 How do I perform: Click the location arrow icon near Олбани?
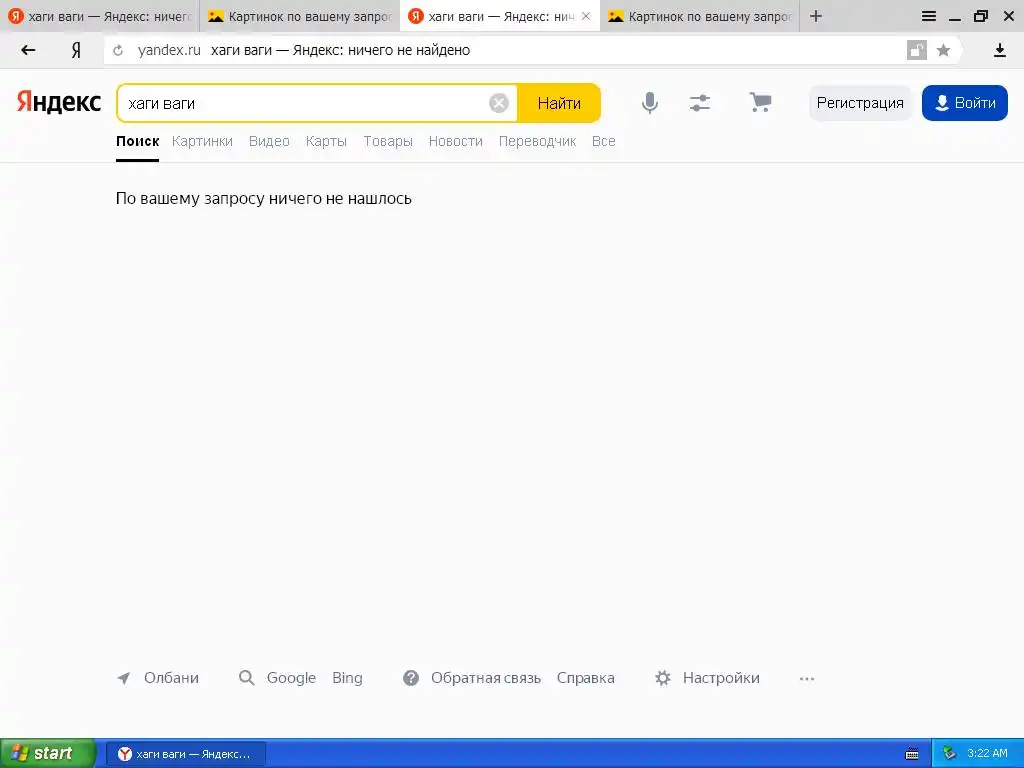tap(123, 678)
